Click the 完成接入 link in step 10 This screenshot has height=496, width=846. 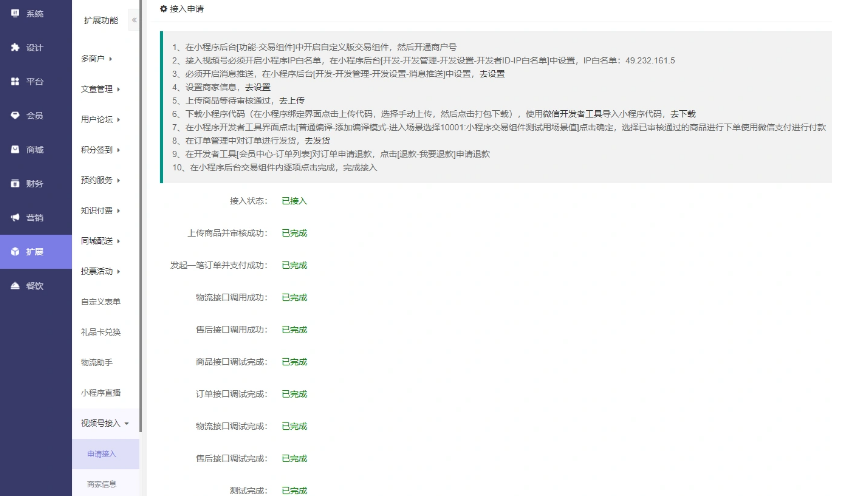tap(360, 167)
